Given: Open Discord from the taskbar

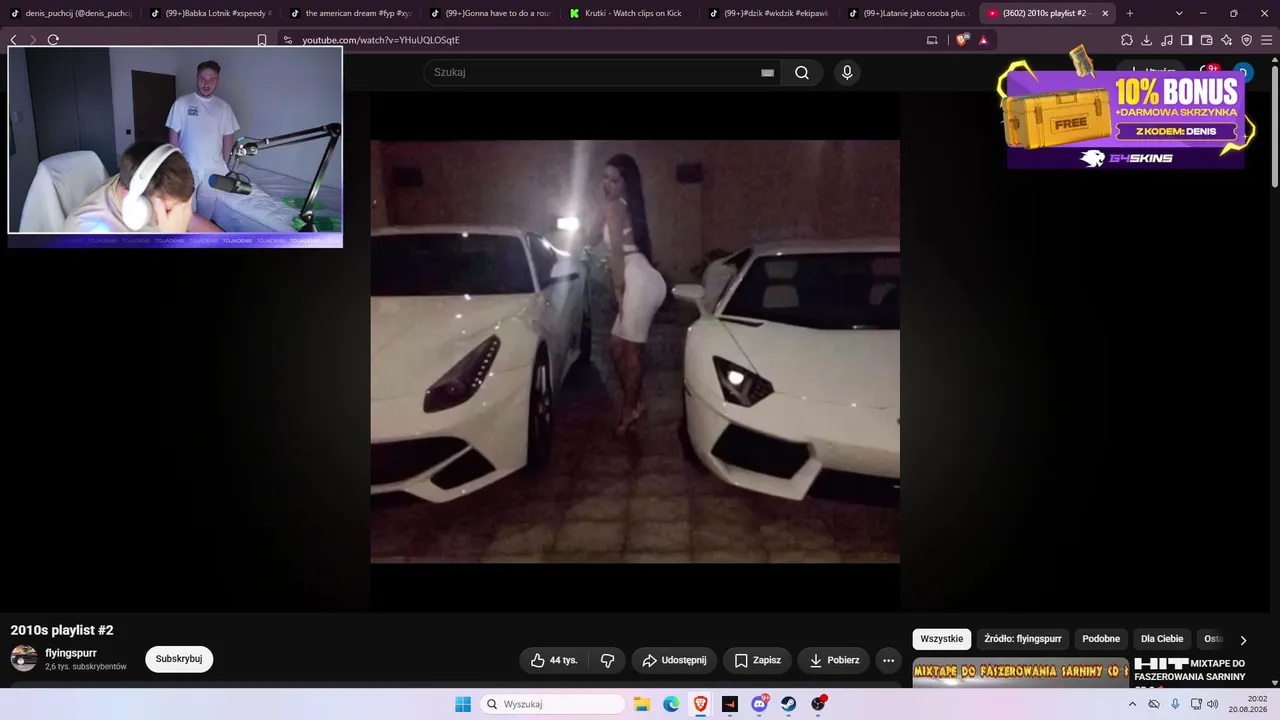Looking at the screenshot, I should pyautogui.click(x=759, y=704).
